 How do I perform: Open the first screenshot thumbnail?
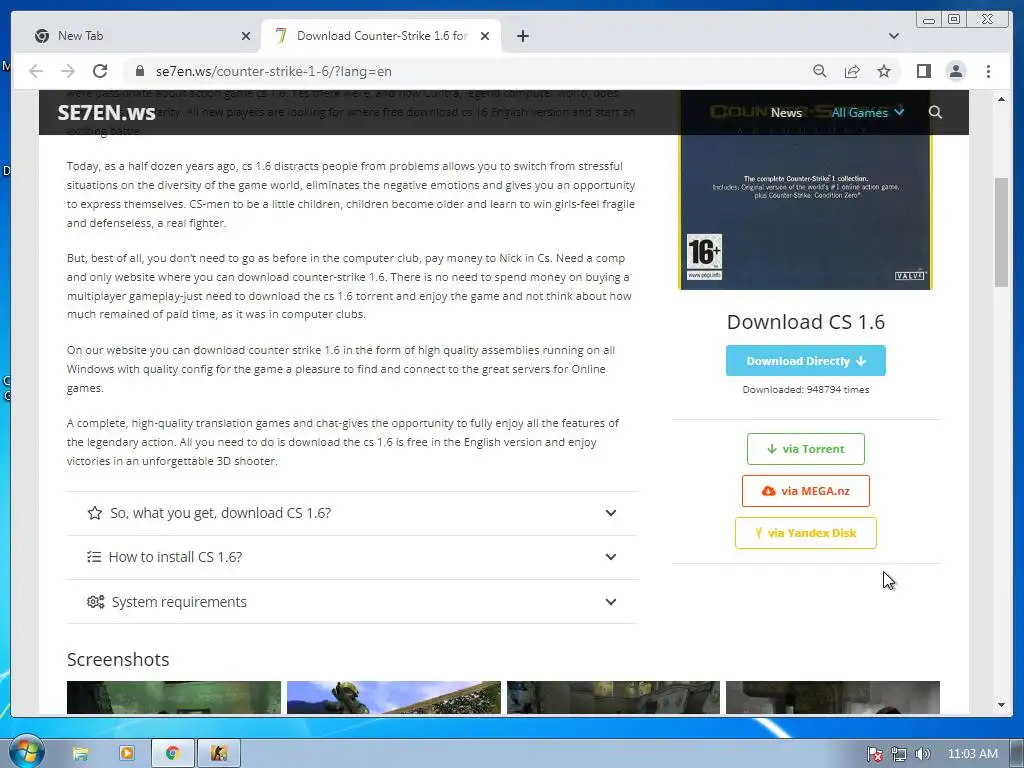pyautogui.click(x=174, y=697)
